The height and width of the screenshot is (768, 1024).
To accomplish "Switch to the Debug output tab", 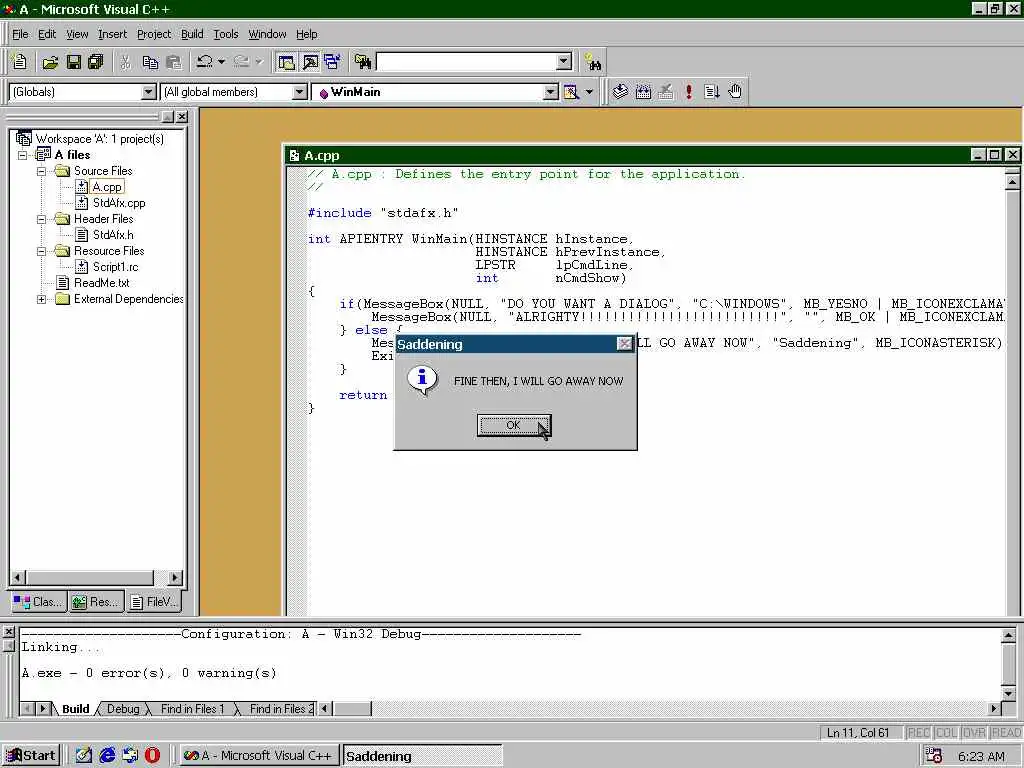I will coord(123,709).
